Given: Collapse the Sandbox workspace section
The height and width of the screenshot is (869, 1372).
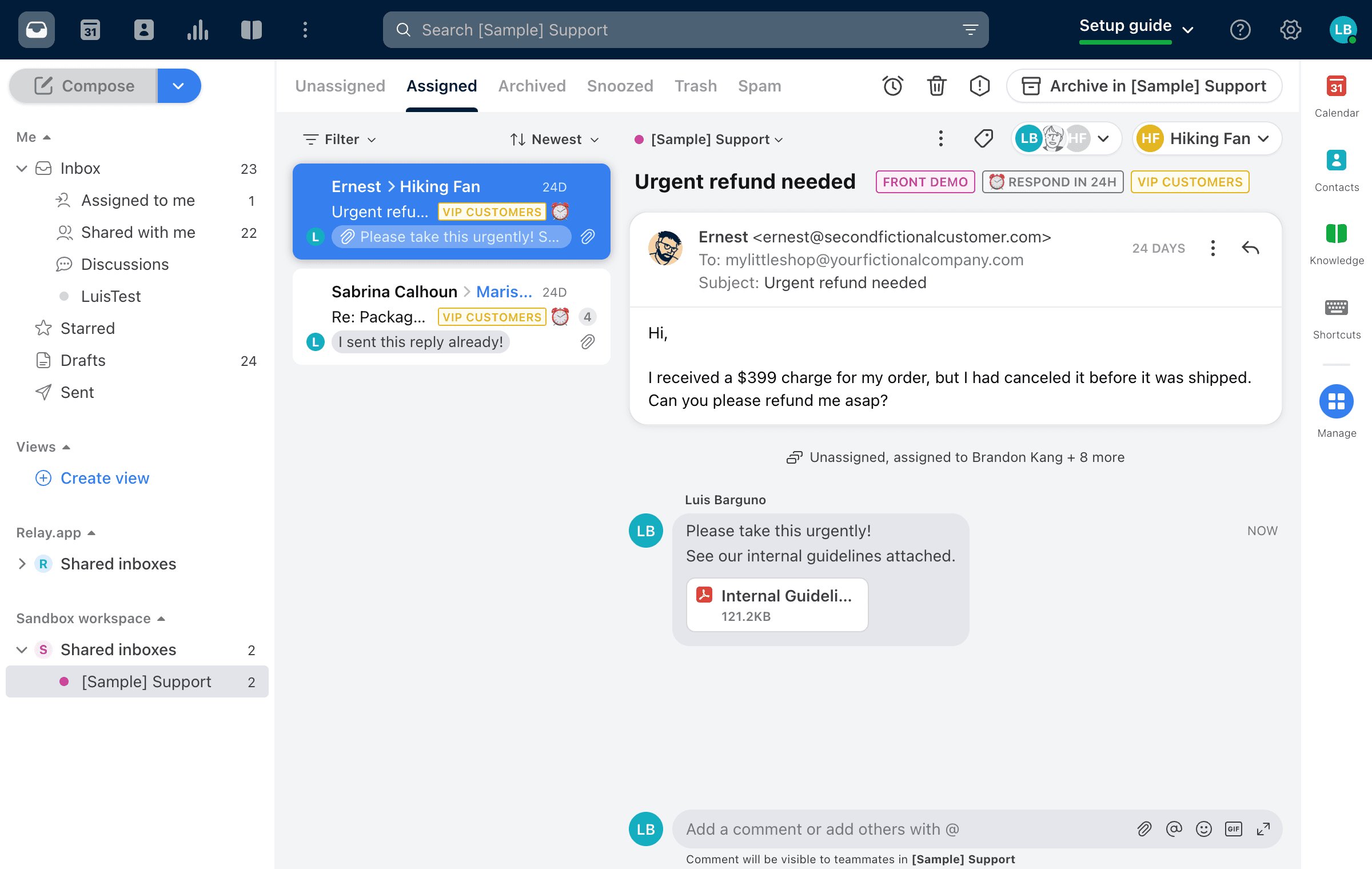Looking at the screenshot, I should [160, 619].
